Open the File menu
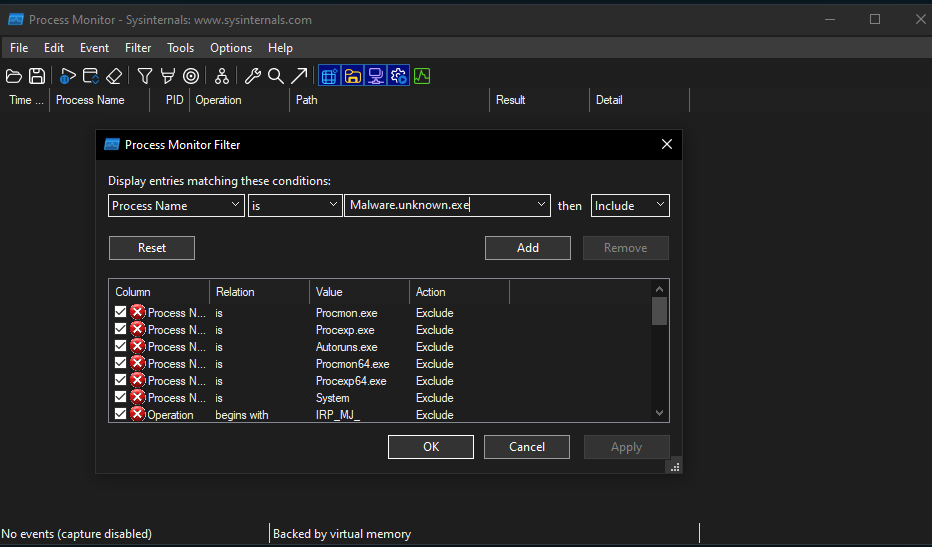 (x=19, y=48)
